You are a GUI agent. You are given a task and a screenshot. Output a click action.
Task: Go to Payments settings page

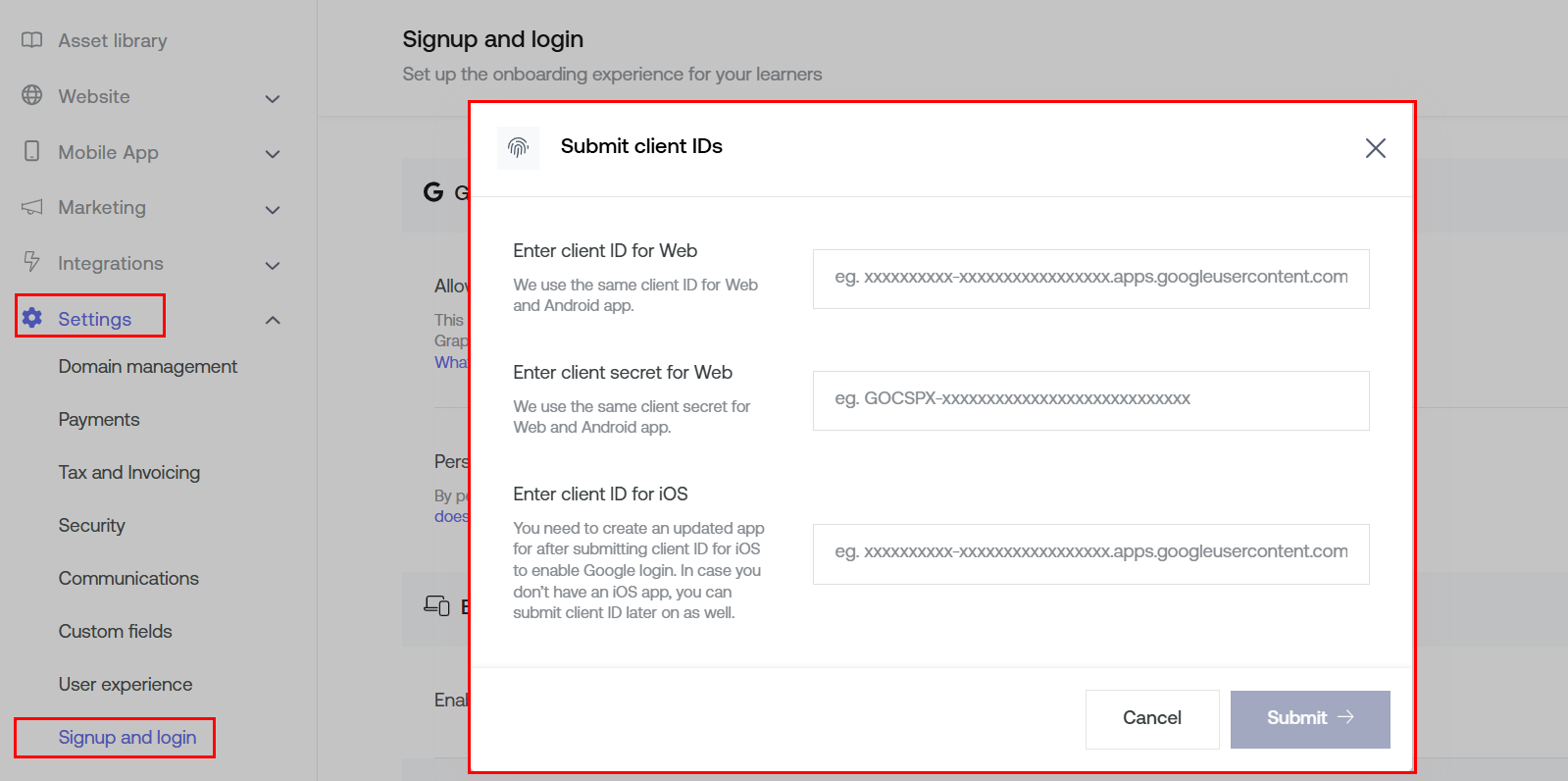pos(99,419)
